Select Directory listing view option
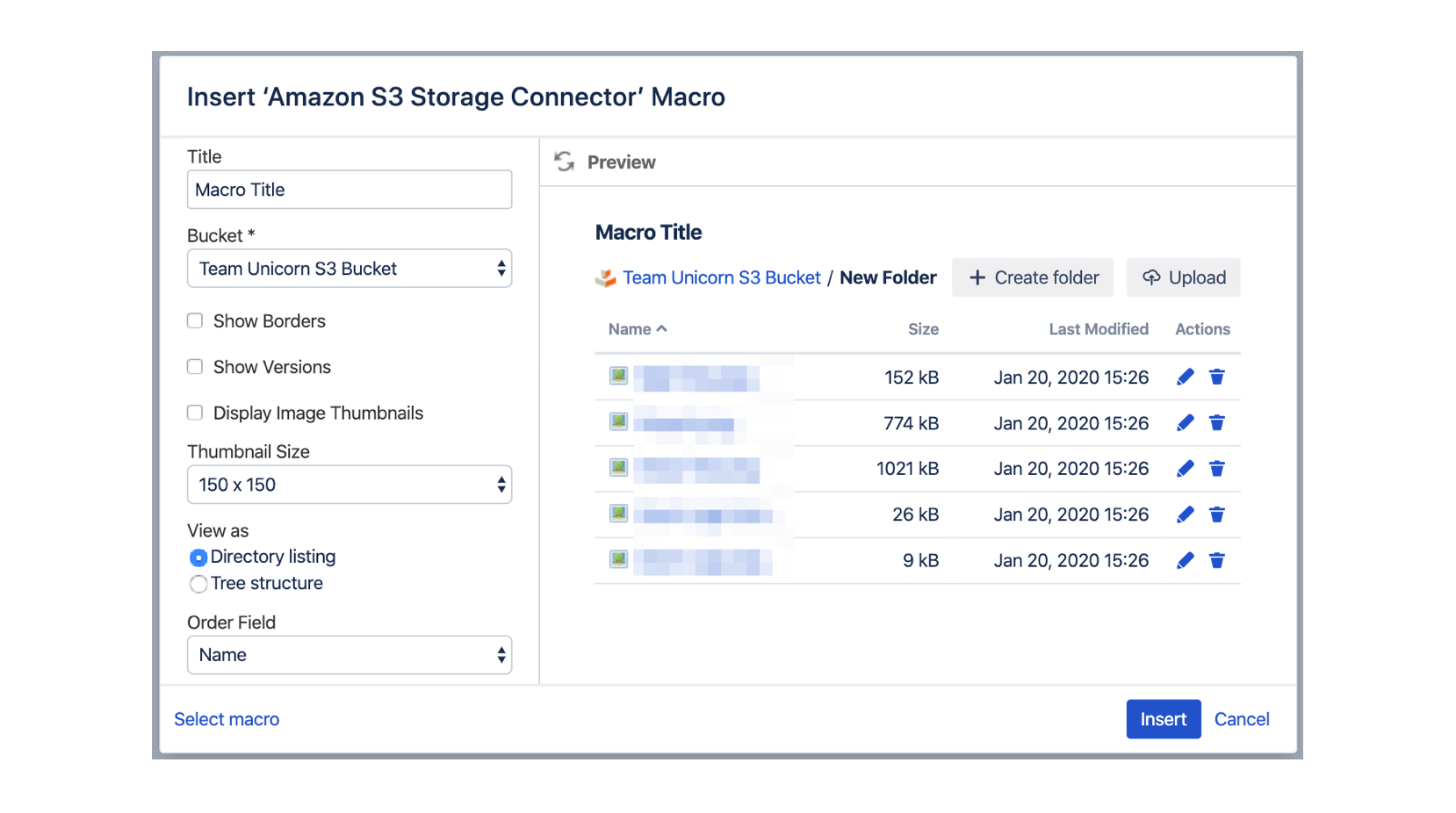The width and height of the screenshot is (1456, 813). (x=198, y=558)
